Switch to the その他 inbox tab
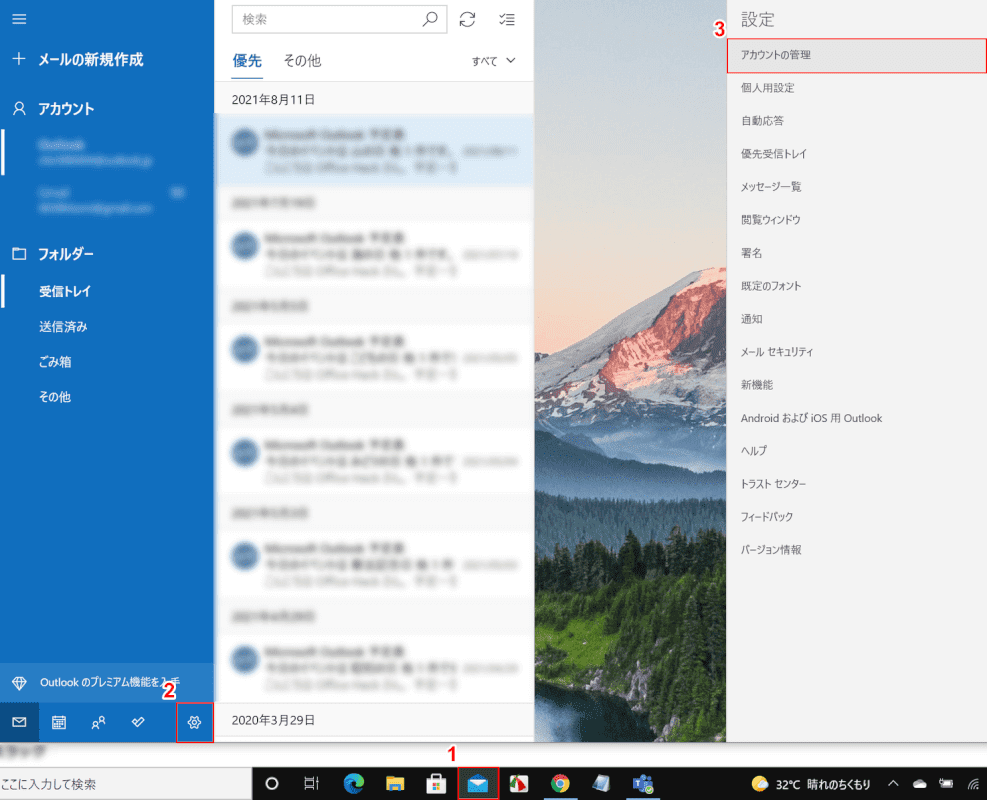 [x=302, y=60]
